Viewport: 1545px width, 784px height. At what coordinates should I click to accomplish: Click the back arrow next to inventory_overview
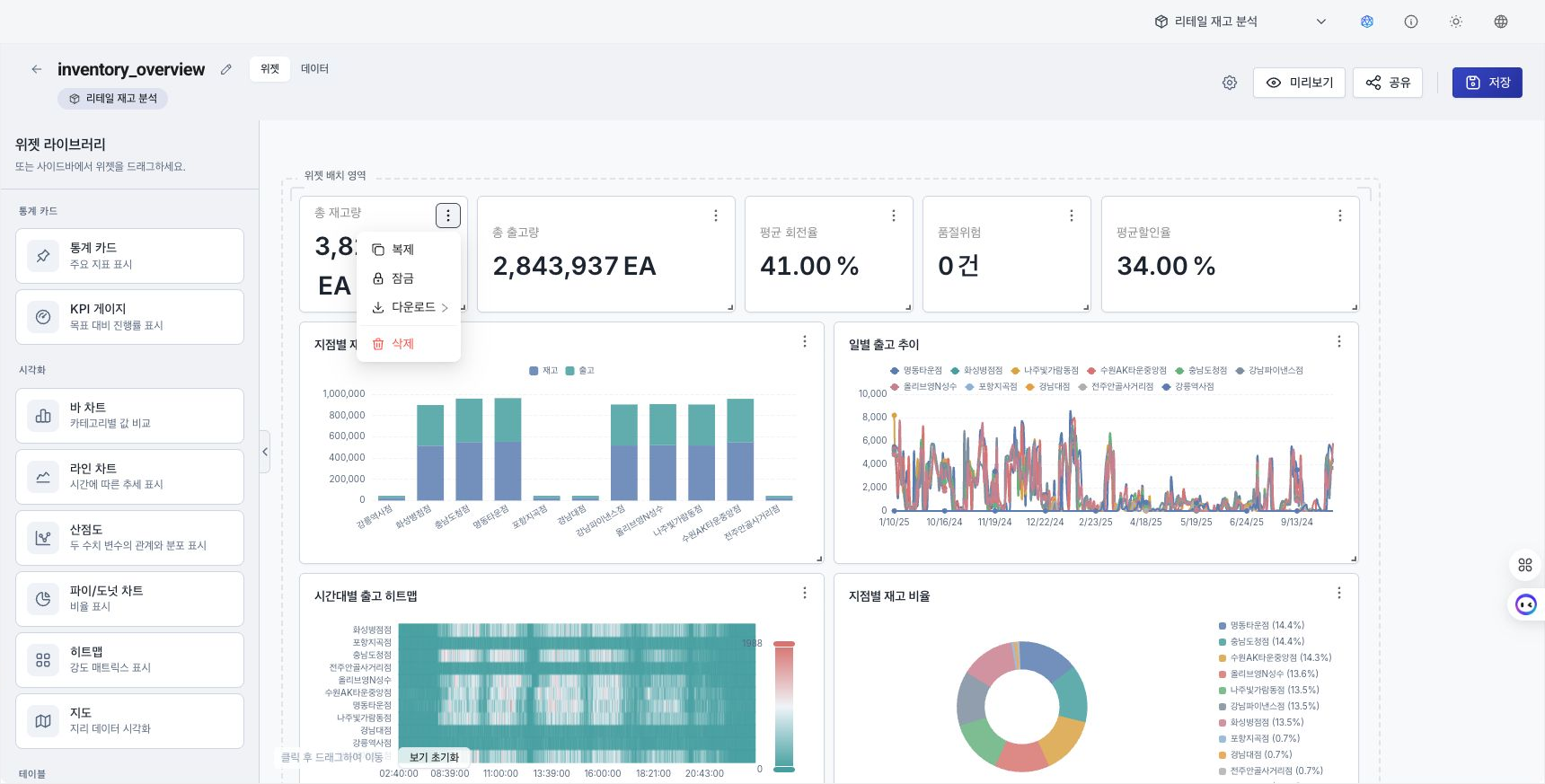tap(37, 69)
